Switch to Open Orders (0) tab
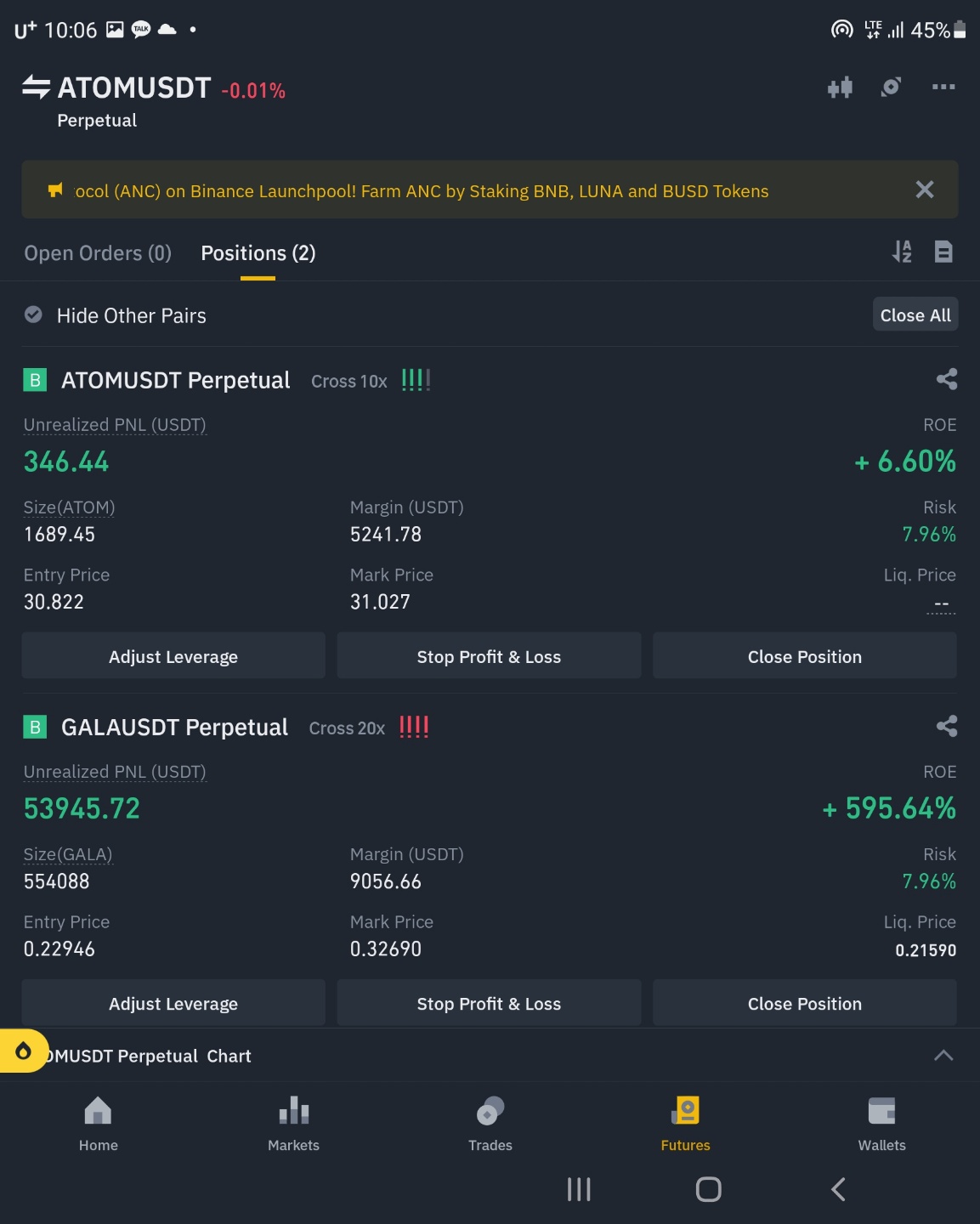Screen dimensions: 980x1224 [98, 253]
